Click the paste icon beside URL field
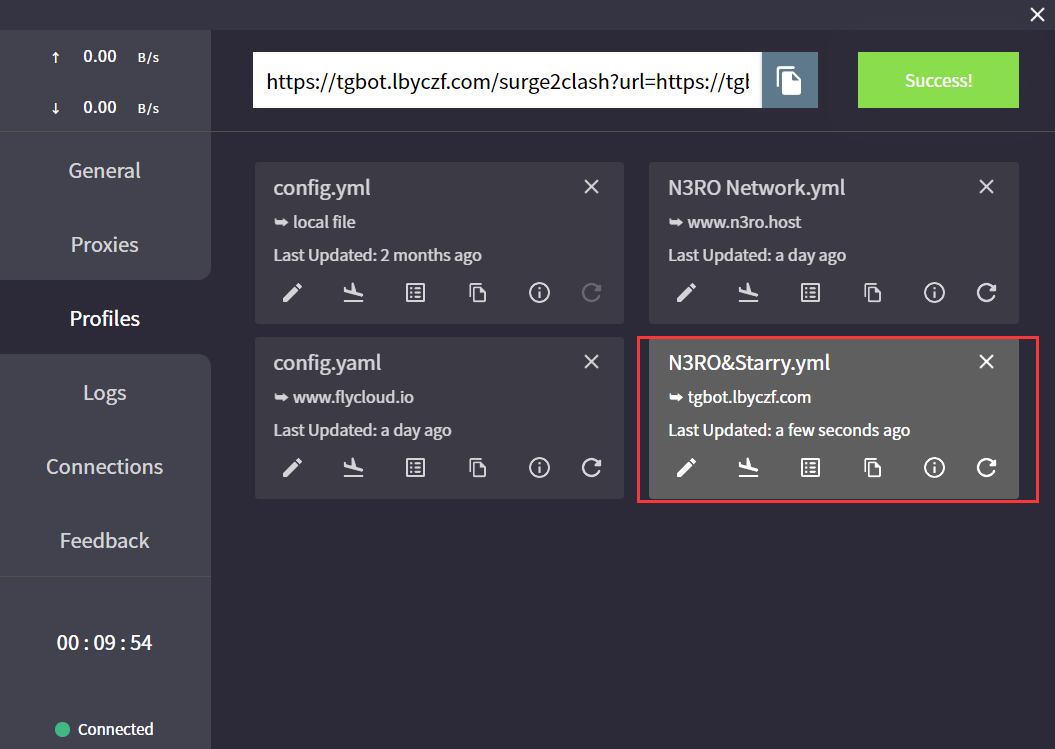 [x=789, y=80]
